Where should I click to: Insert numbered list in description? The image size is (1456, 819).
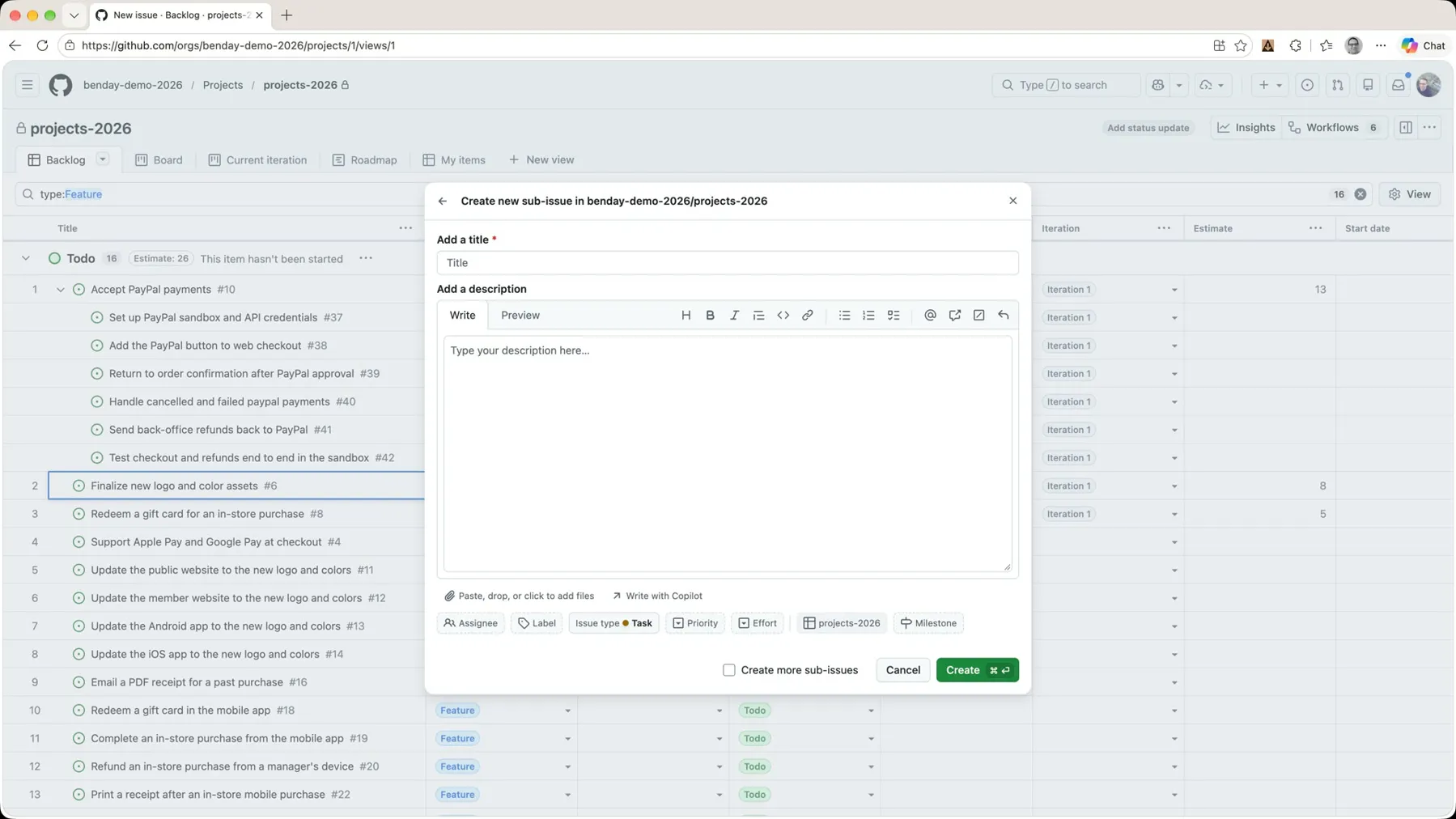pos(868,316)
